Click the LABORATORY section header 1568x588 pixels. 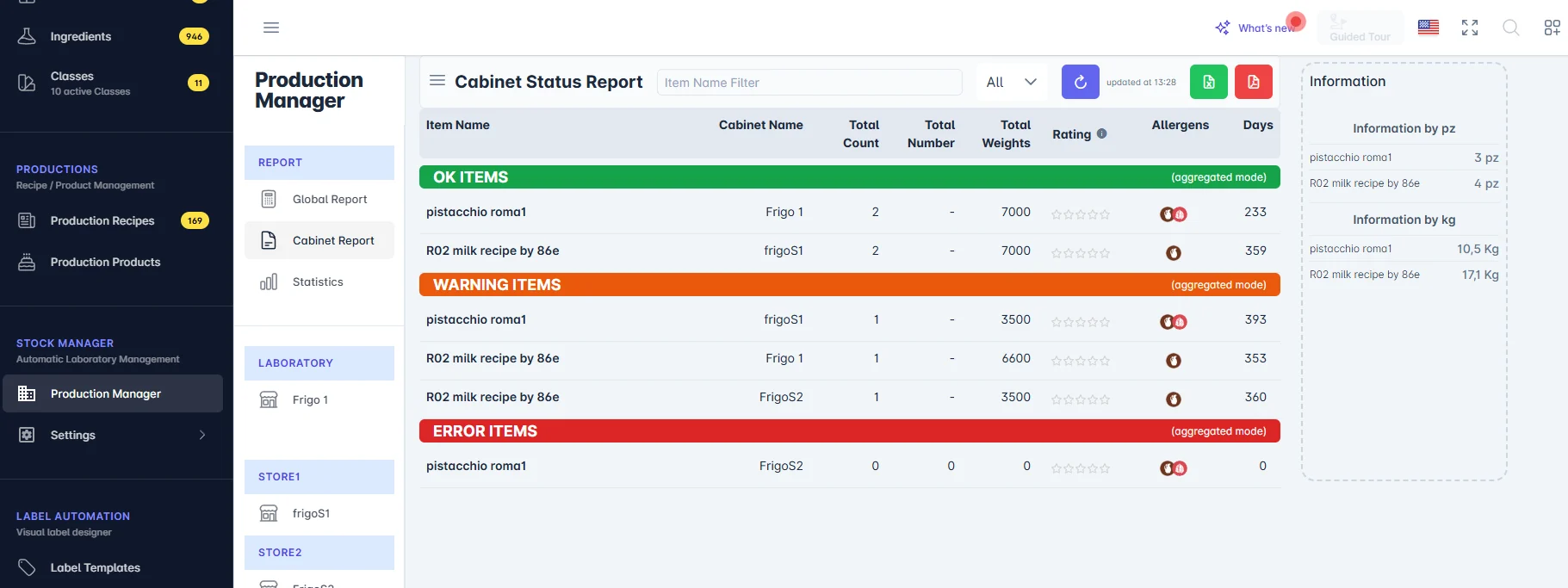click(319, 363)
